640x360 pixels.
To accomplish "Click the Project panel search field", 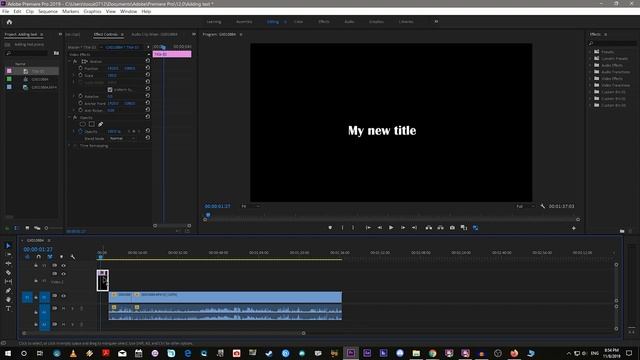I will click(28, 53).
